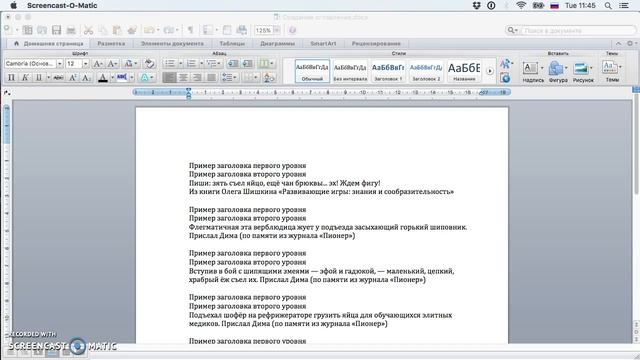The image size is (640, 360).
Task: Print the document using the printer icon
Action: click(71, 30)
